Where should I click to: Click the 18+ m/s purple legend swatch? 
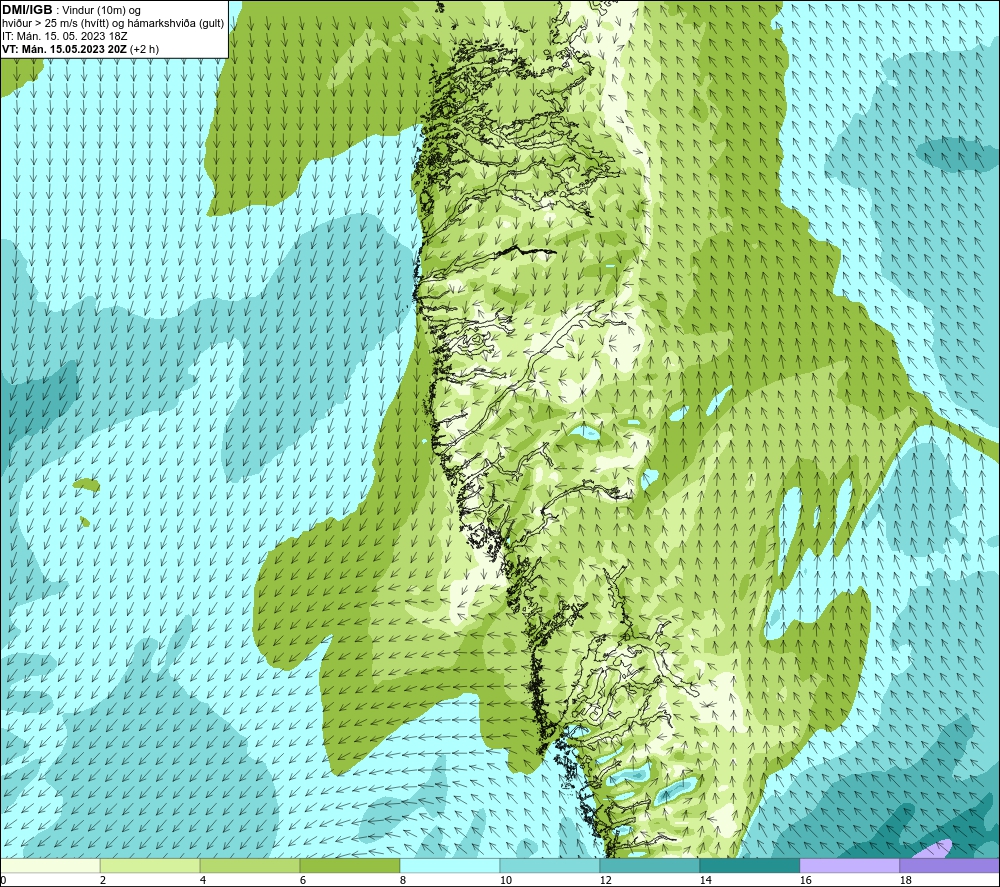click(949, 865)
